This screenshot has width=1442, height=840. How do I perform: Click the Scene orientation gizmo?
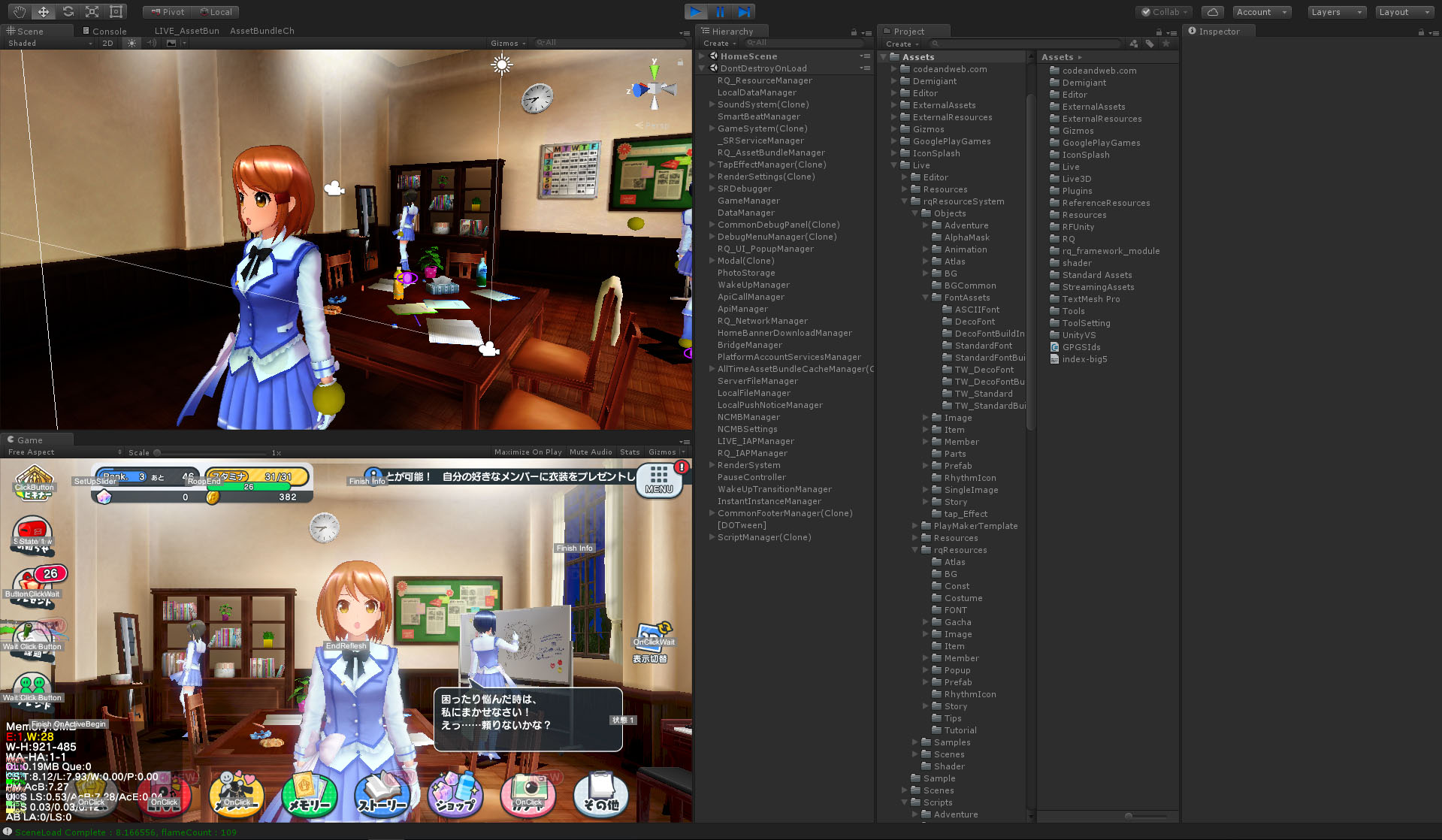(653, 89)
